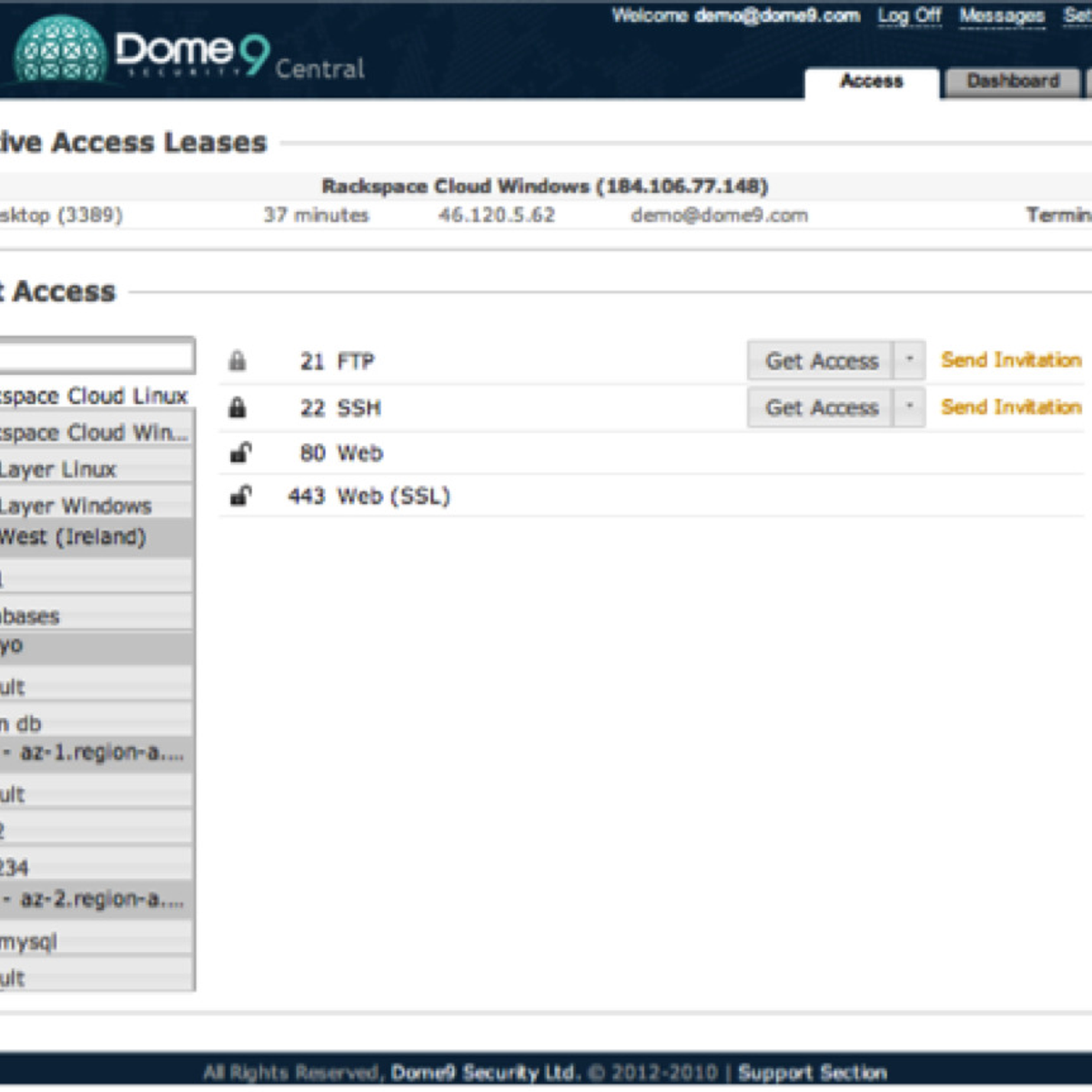Viewport: 1092px width, 1092px height.
Task: Open the Messages link in the header
Action: pos(1002,15)
